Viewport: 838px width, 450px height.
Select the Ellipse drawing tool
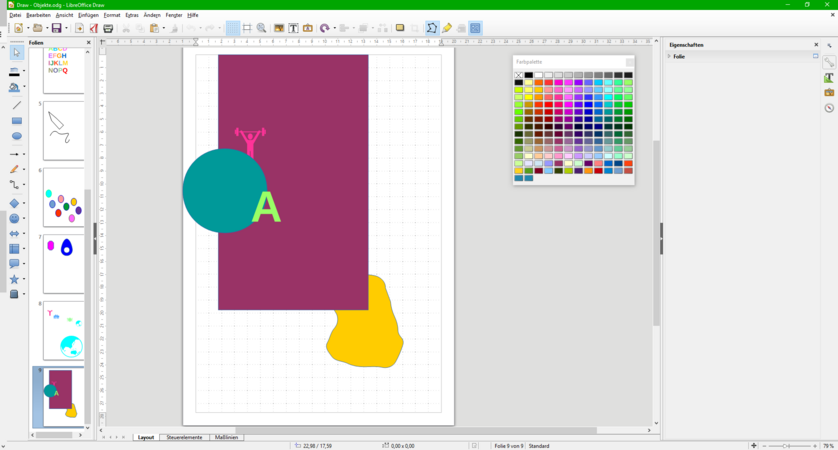tap(16, 136)
